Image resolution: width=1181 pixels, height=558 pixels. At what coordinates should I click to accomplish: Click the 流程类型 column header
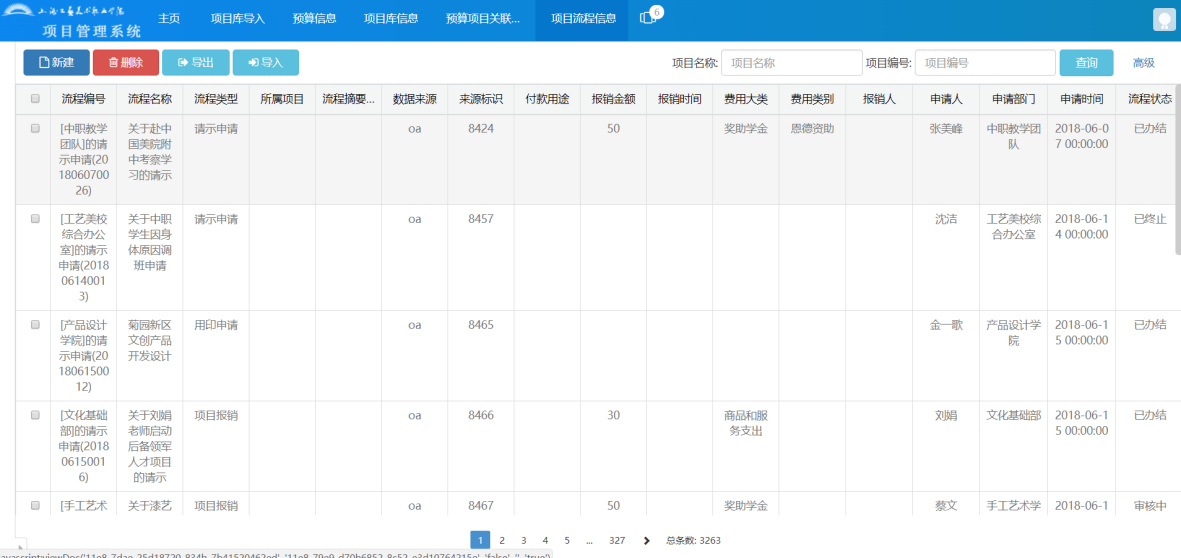pyautogui.click(x=216, y=99)
